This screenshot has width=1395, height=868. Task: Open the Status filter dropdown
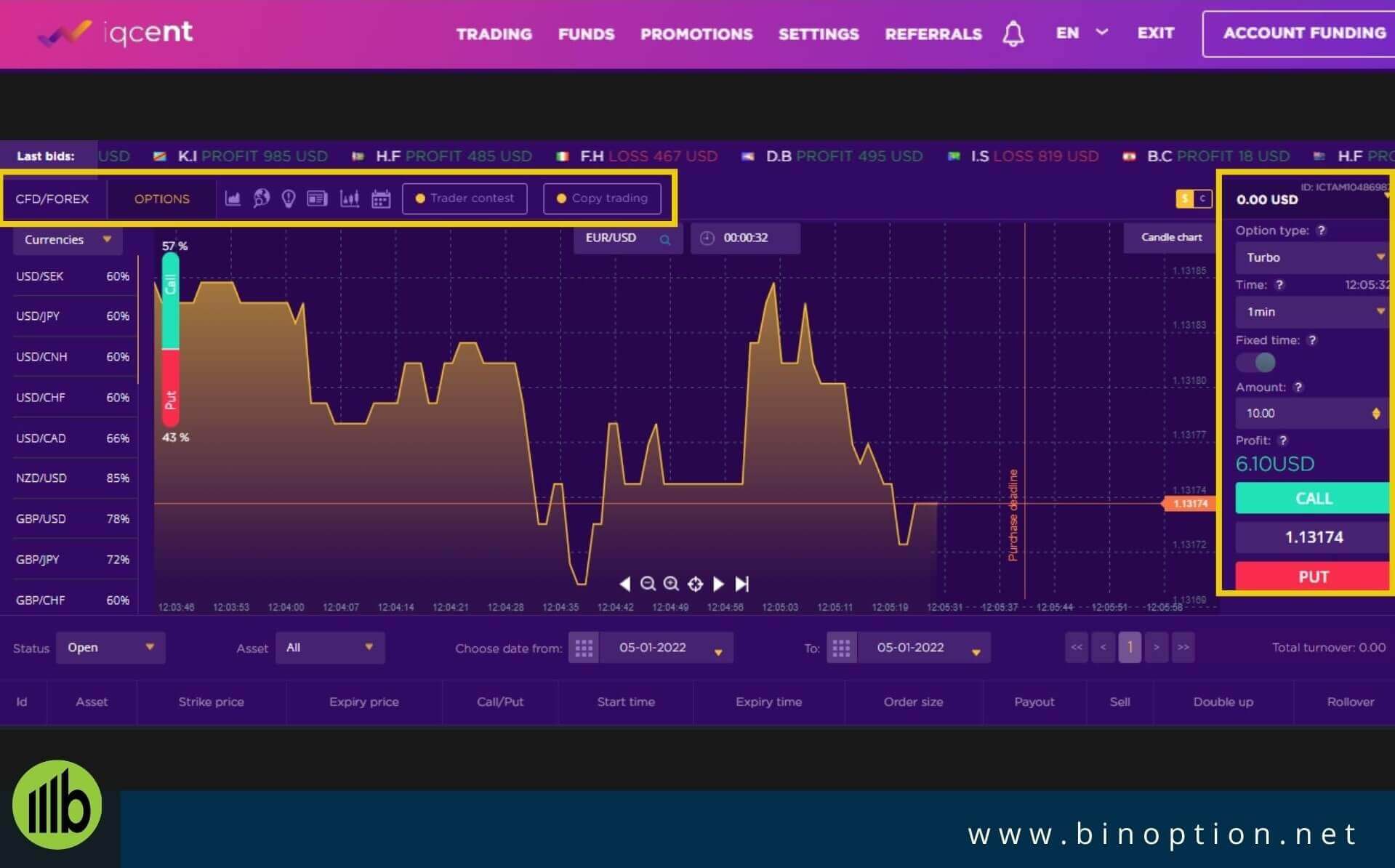point(110,648)
